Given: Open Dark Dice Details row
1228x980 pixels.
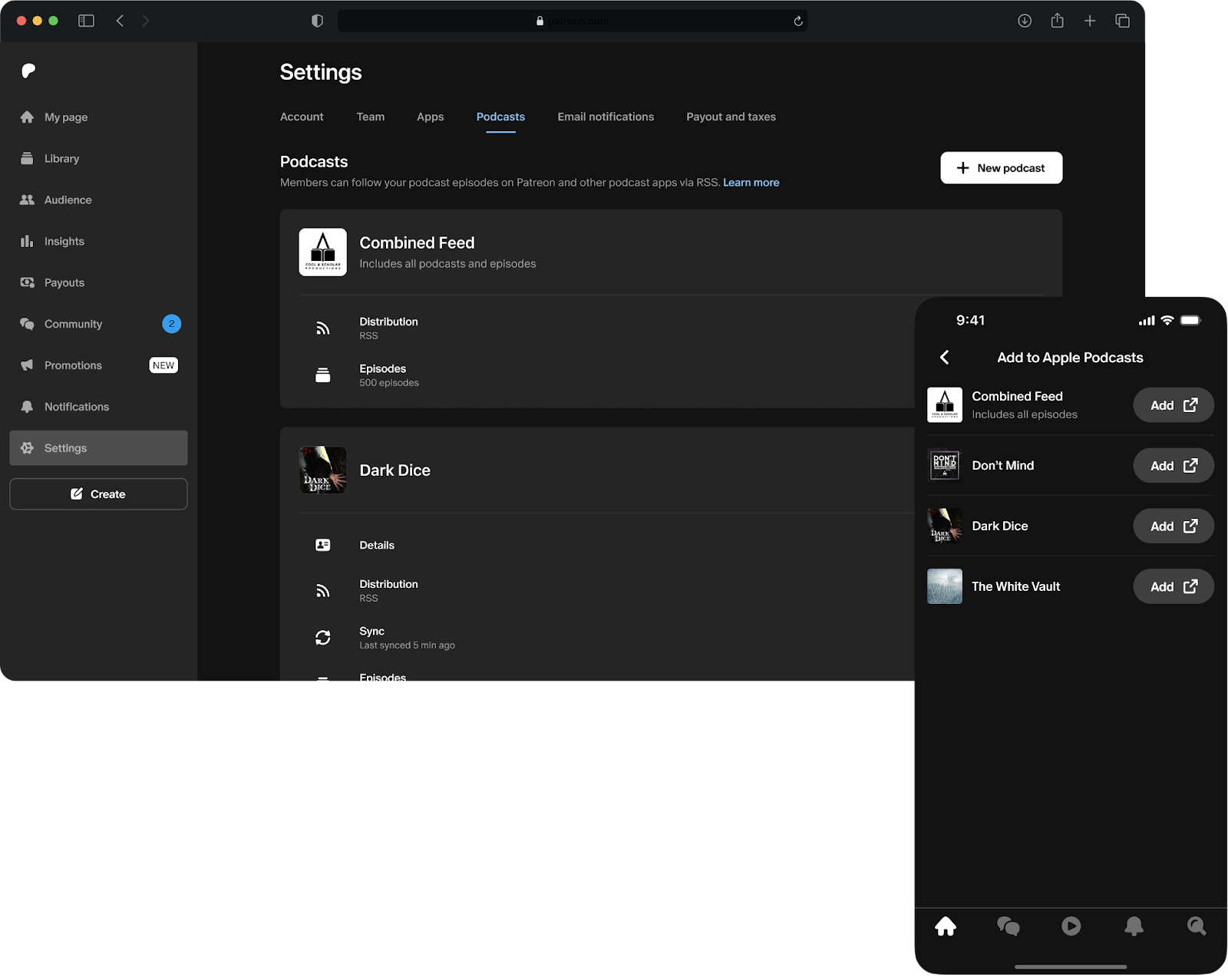Looking at the screenshot, I should (x=377, y=545).
